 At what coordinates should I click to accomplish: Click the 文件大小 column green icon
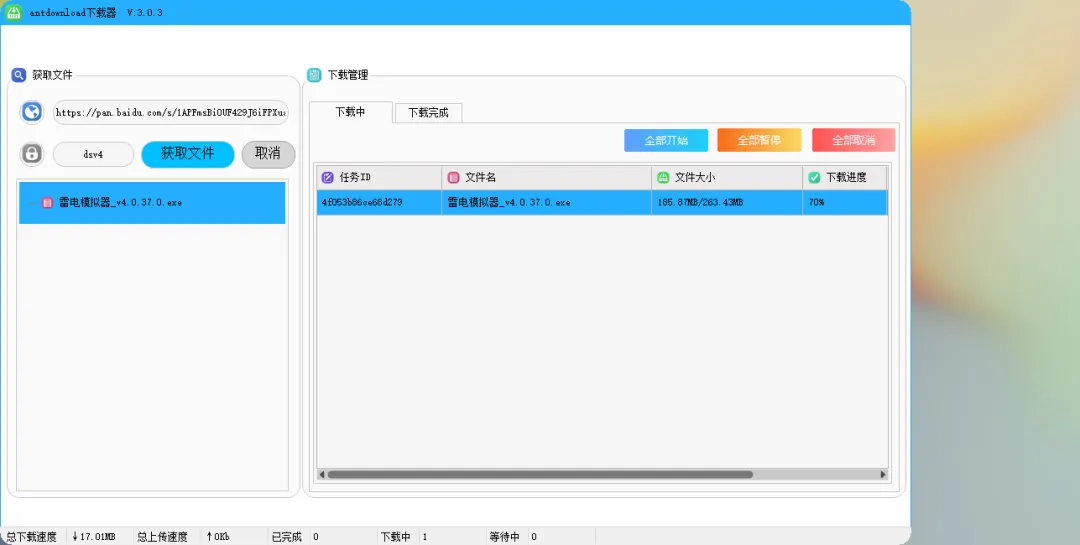pyautogui.click(x=663, y=178)
